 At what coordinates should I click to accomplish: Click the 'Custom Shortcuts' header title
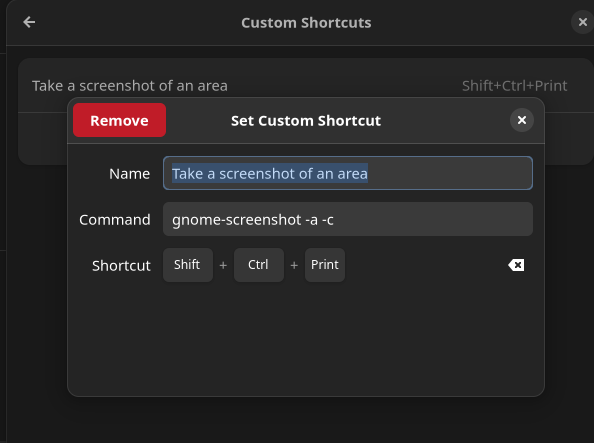click(x=306, y=23)
